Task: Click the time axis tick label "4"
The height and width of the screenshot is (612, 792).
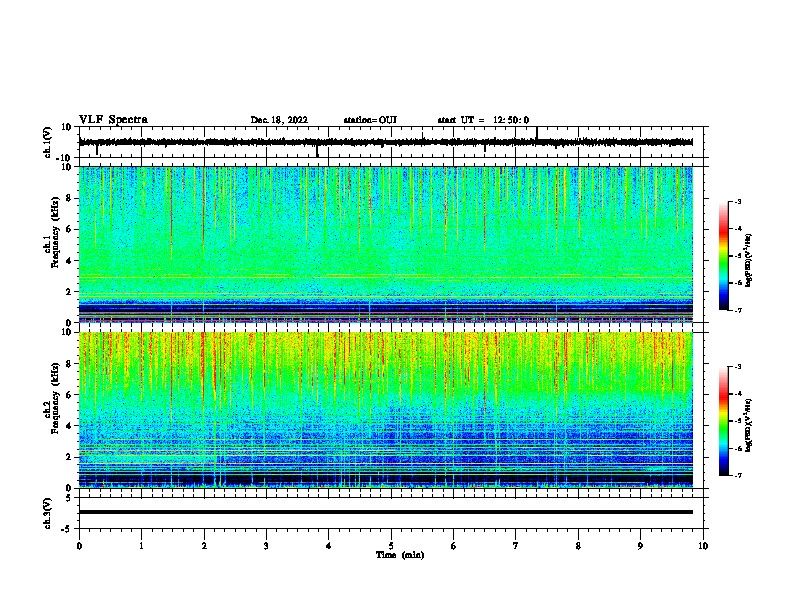Action: pos(329,546)
